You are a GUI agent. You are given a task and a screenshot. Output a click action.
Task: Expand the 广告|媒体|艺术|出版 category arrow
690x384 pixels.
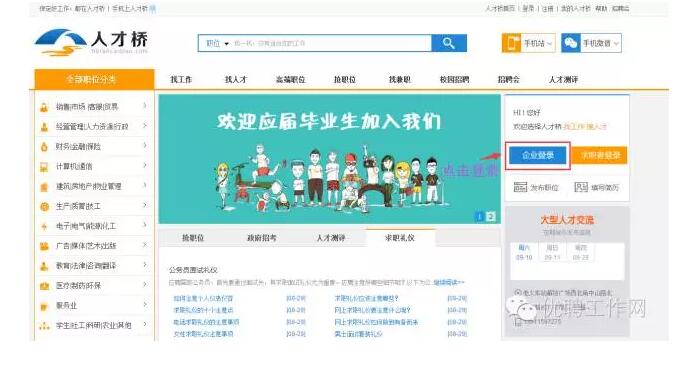click(145, 245)
